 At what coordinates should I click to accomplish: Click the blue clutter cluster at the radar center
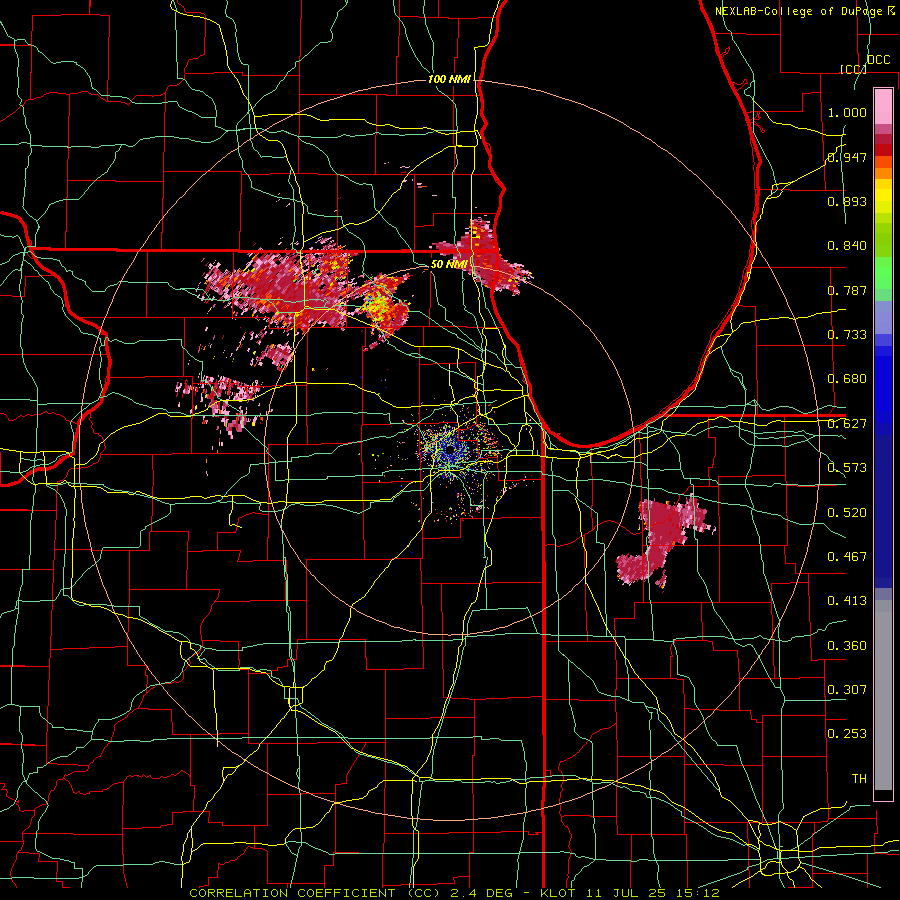(x=449, y=451)
